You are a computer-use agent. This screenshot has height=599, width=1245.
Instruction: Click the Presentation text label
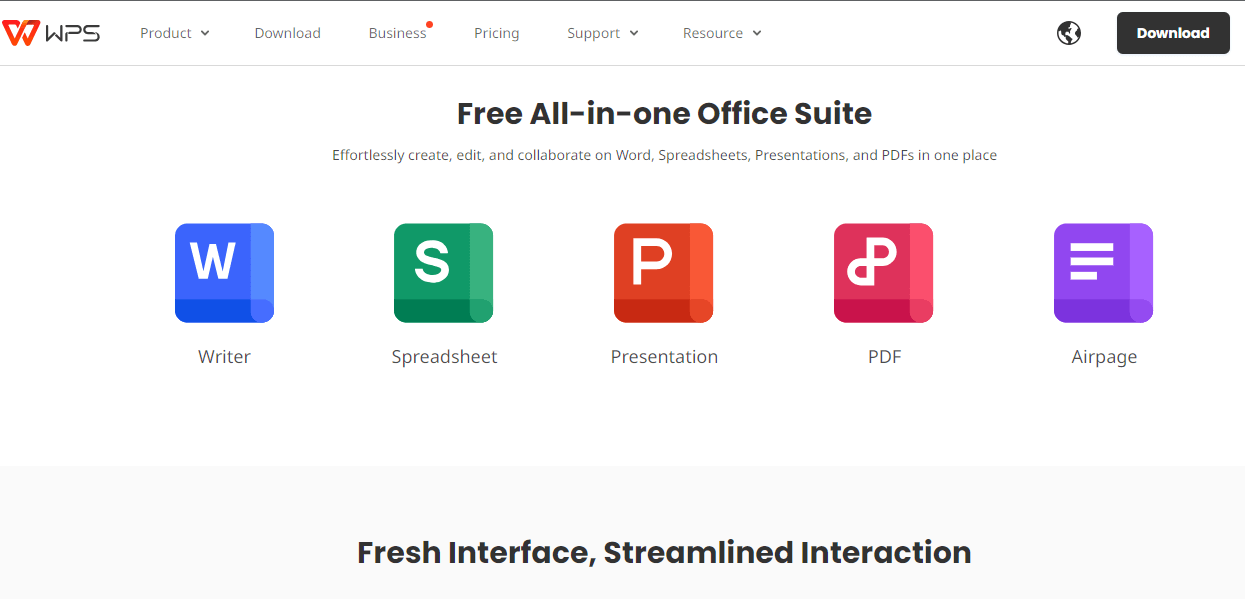pyautogui.click(x=664, y=356)
